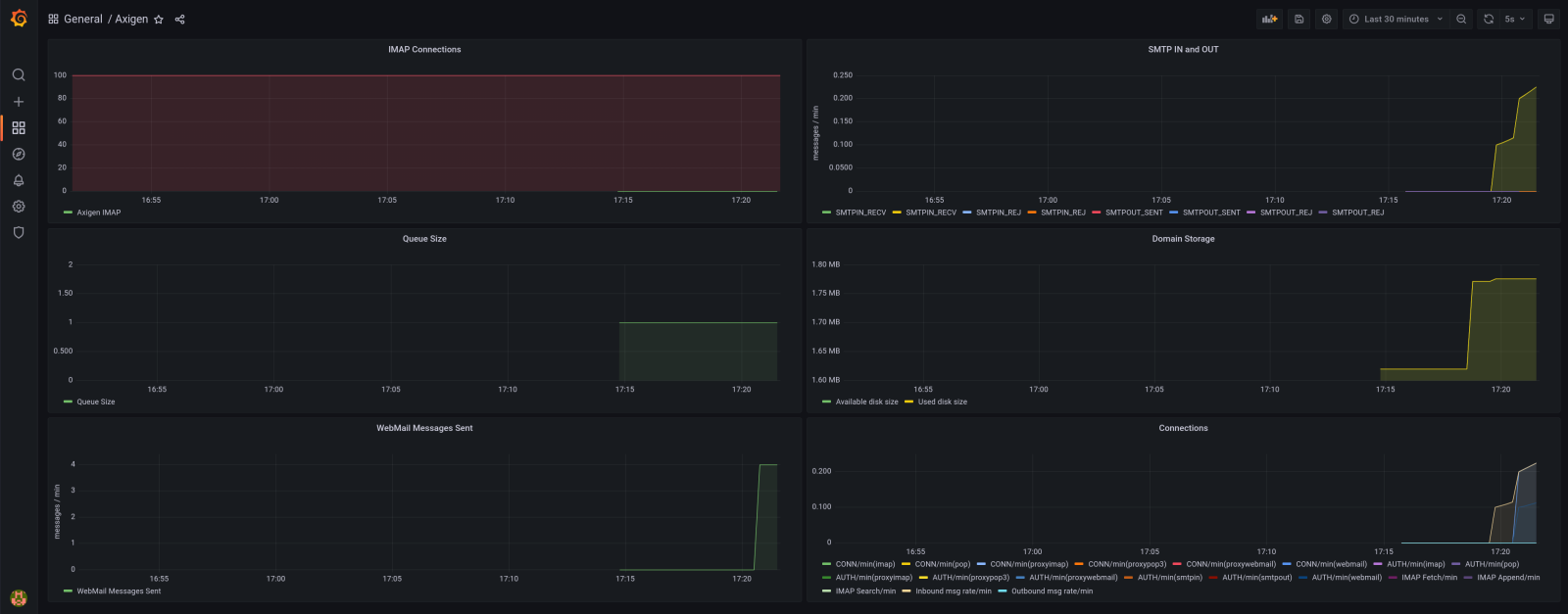Save the dashboard via the disk icon

1298,19
